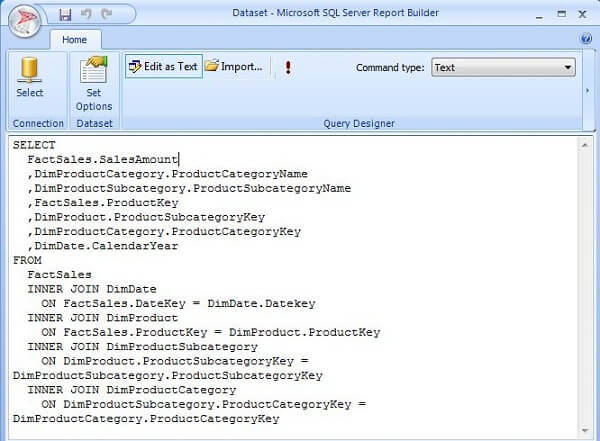Viewport: 600px width, 441px height.
Task: Click on DimProductCategory.ProductCategoryName text
Action: tap(171, 174)
